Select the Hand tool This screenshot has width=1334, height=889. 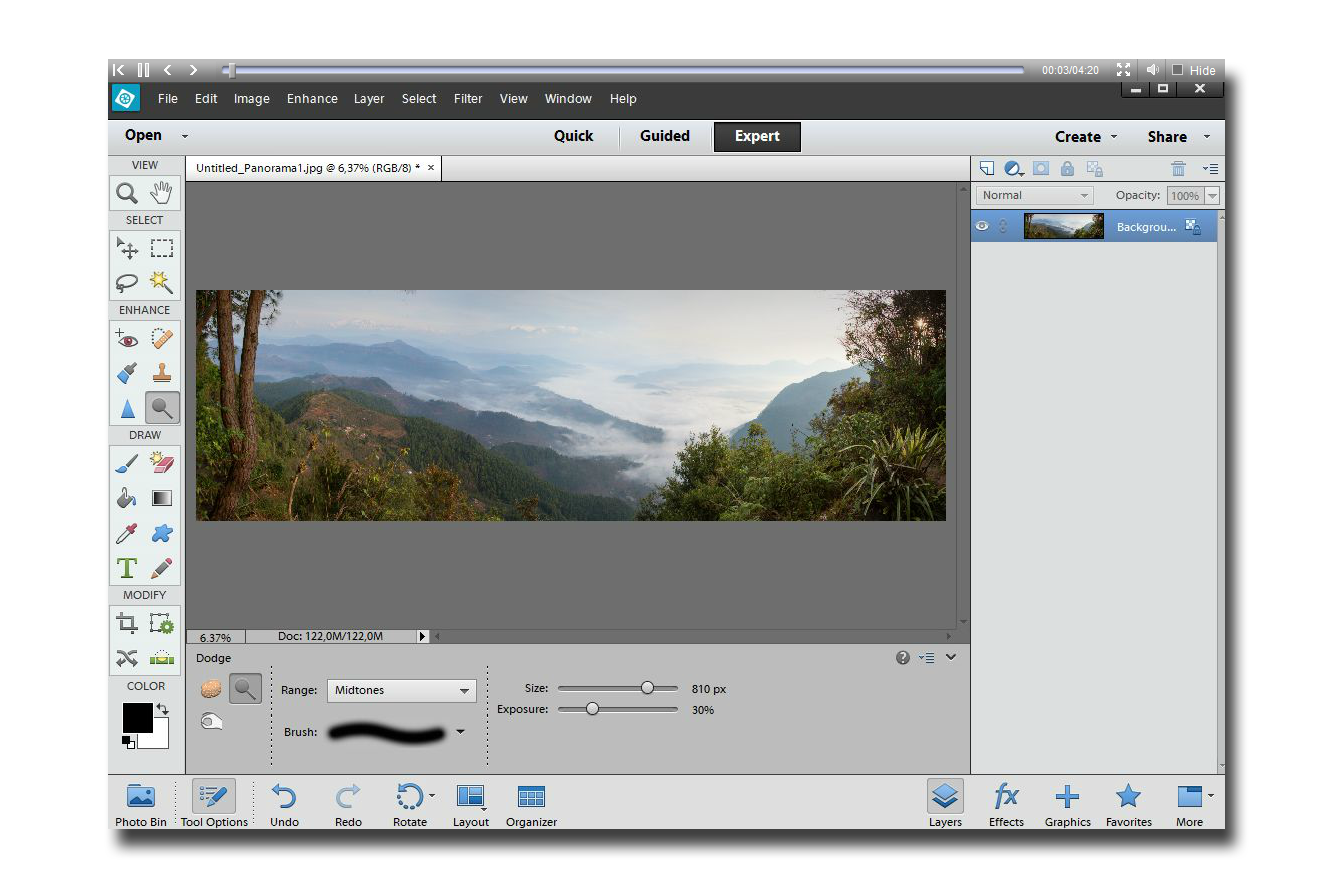click(161, 193)
